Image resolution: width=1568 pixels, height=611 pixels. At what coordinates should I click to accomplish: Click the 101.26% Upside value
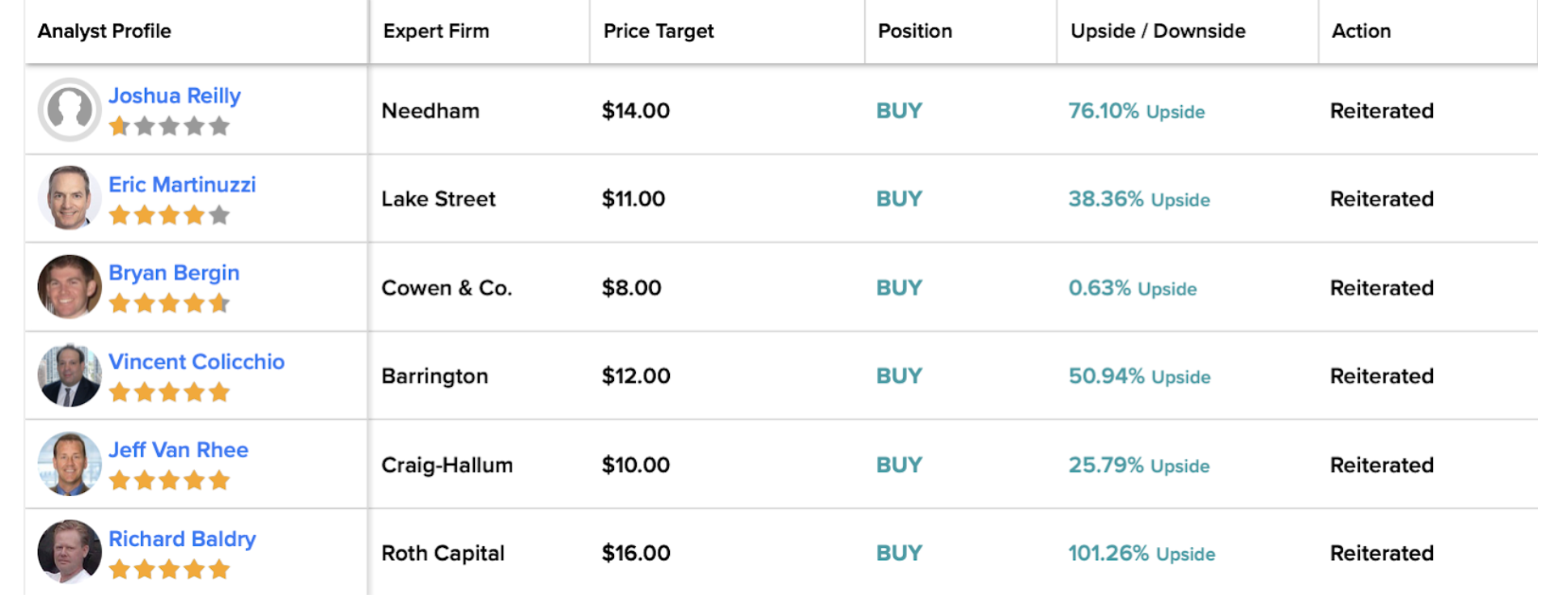coord(1142,554)
